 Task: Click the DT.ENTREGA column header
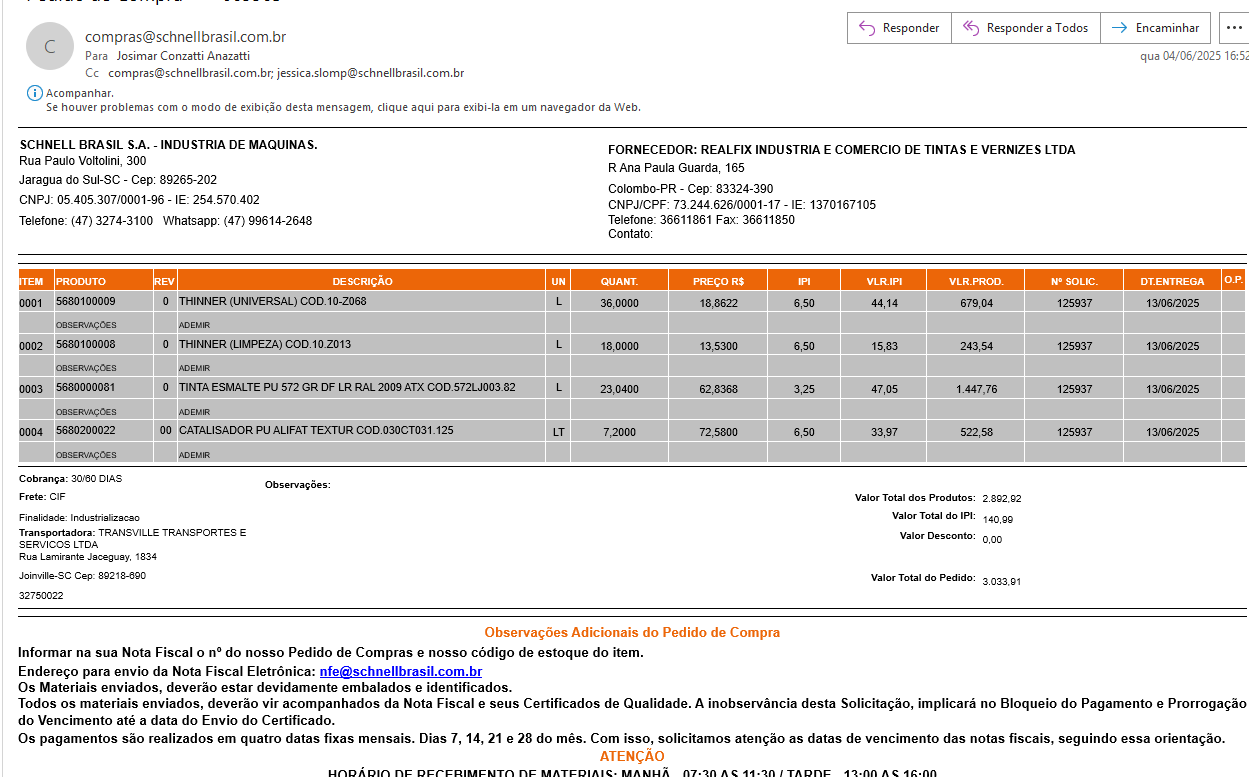tap(1171, 281)
